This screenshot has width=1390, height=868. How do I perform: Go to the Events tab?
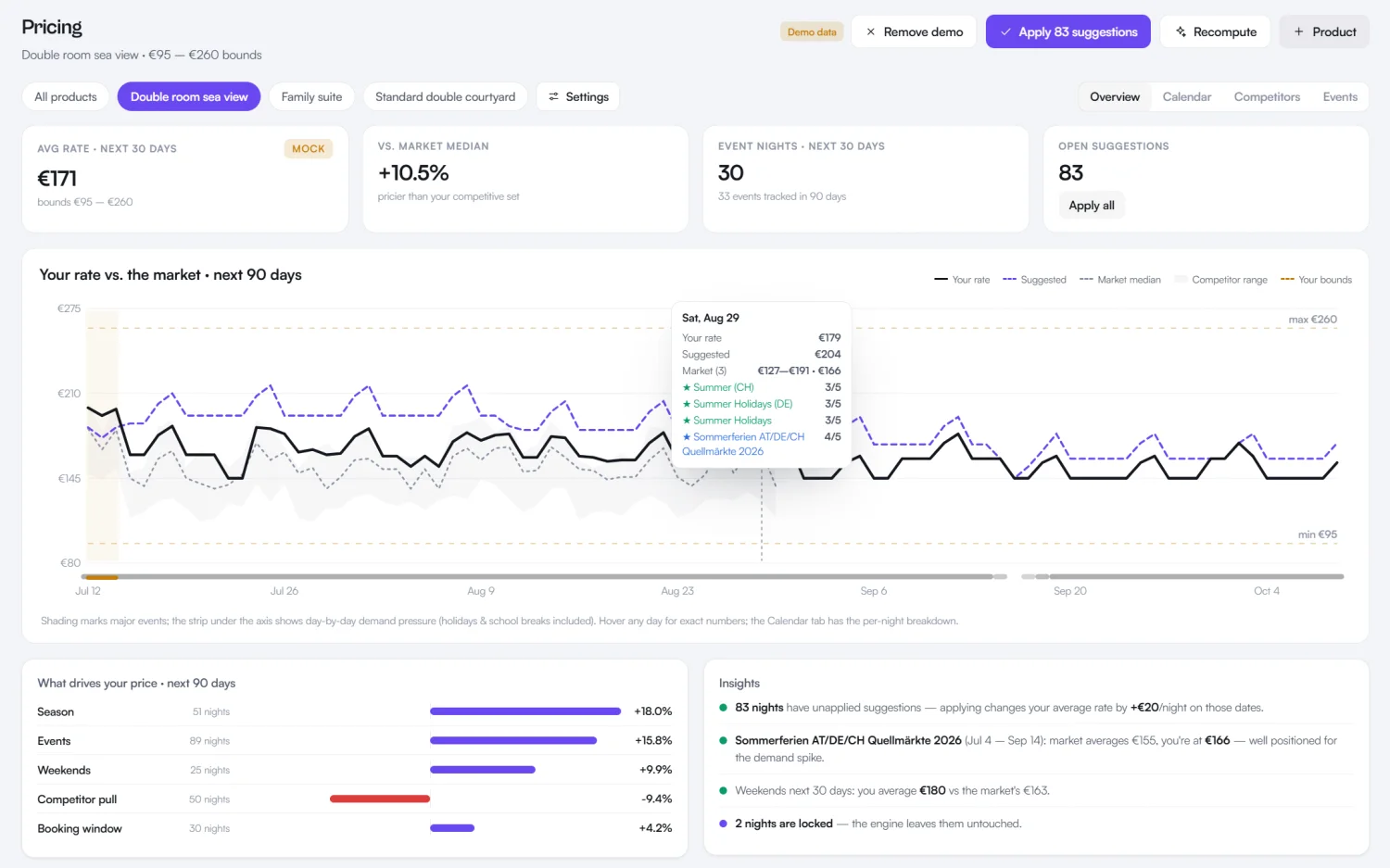click(1340, 96)
